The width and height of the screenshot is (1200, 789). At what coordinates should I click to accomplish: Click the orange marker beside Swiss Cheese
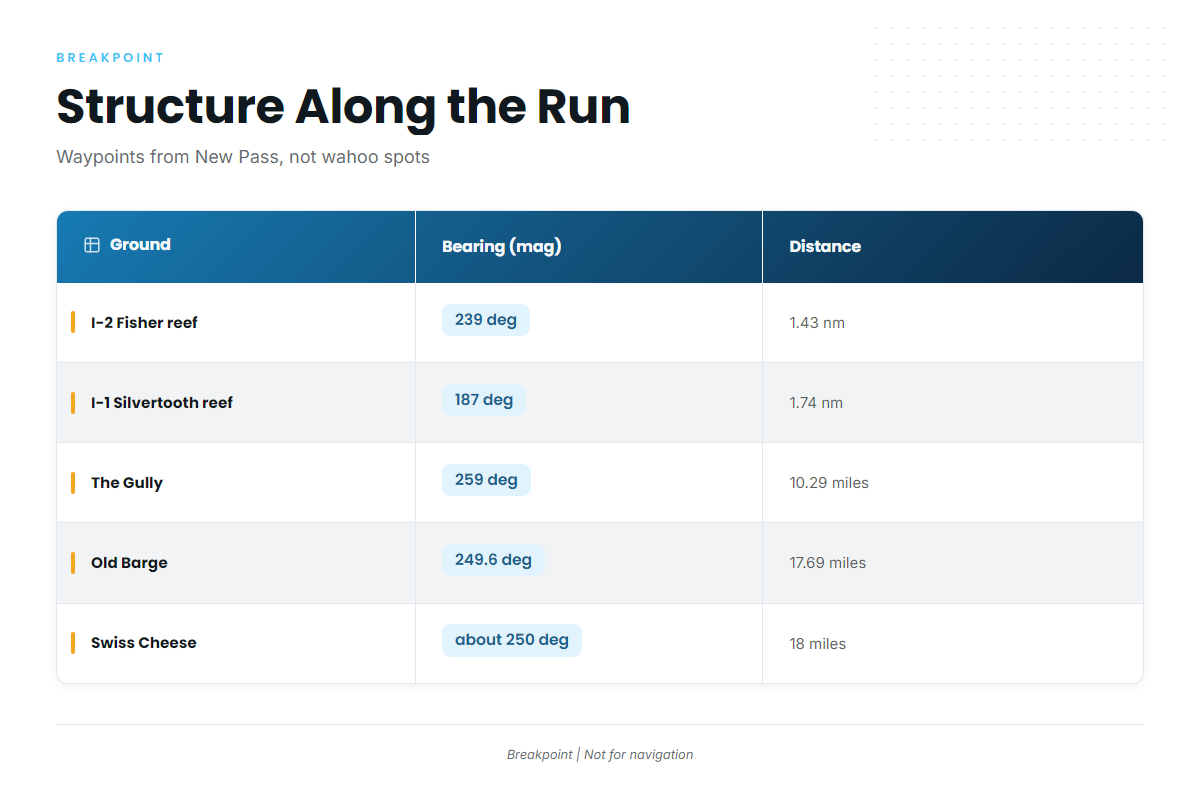click(x=73, y=643)
